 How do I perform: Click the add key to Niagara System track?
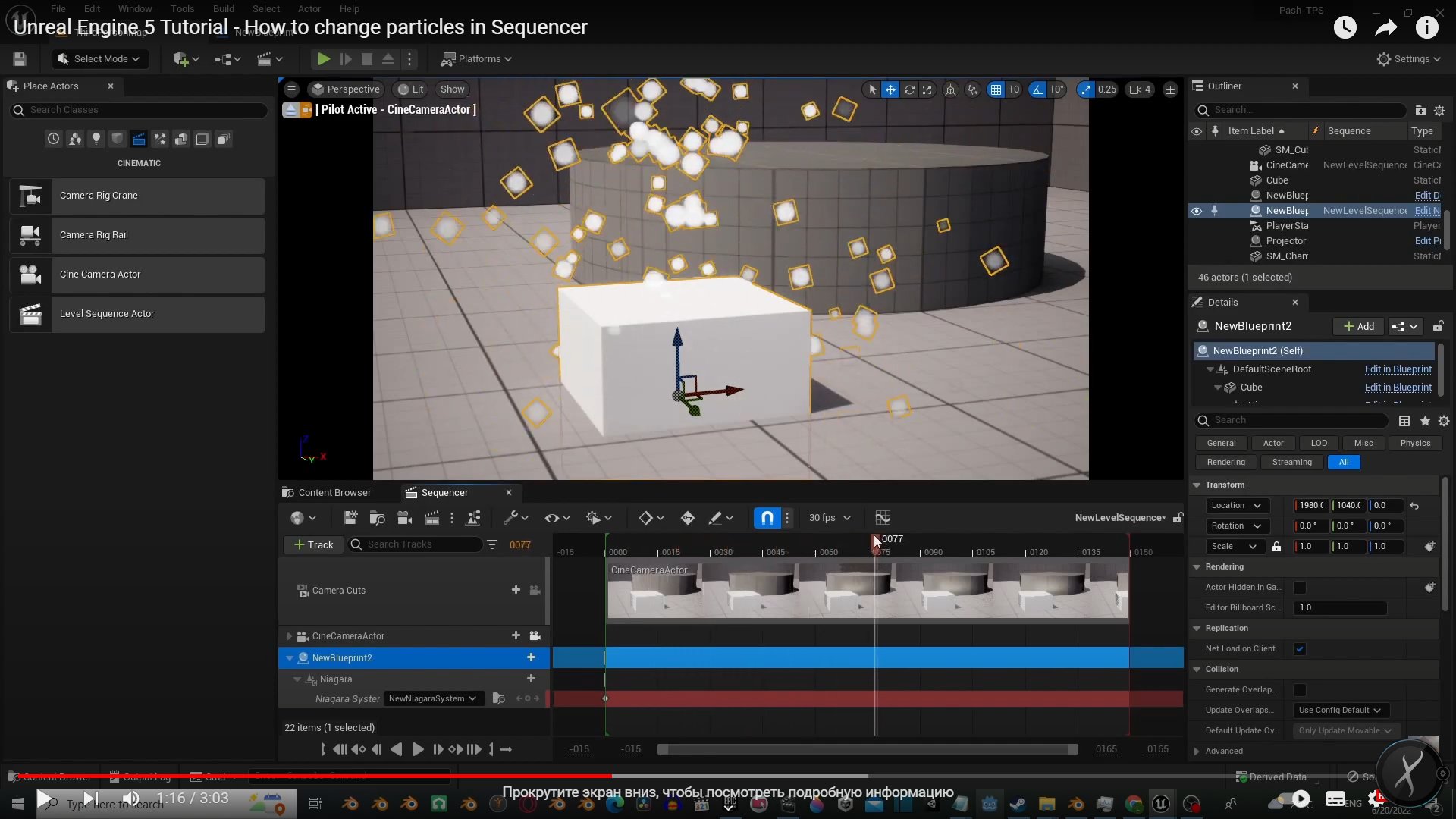528,698
